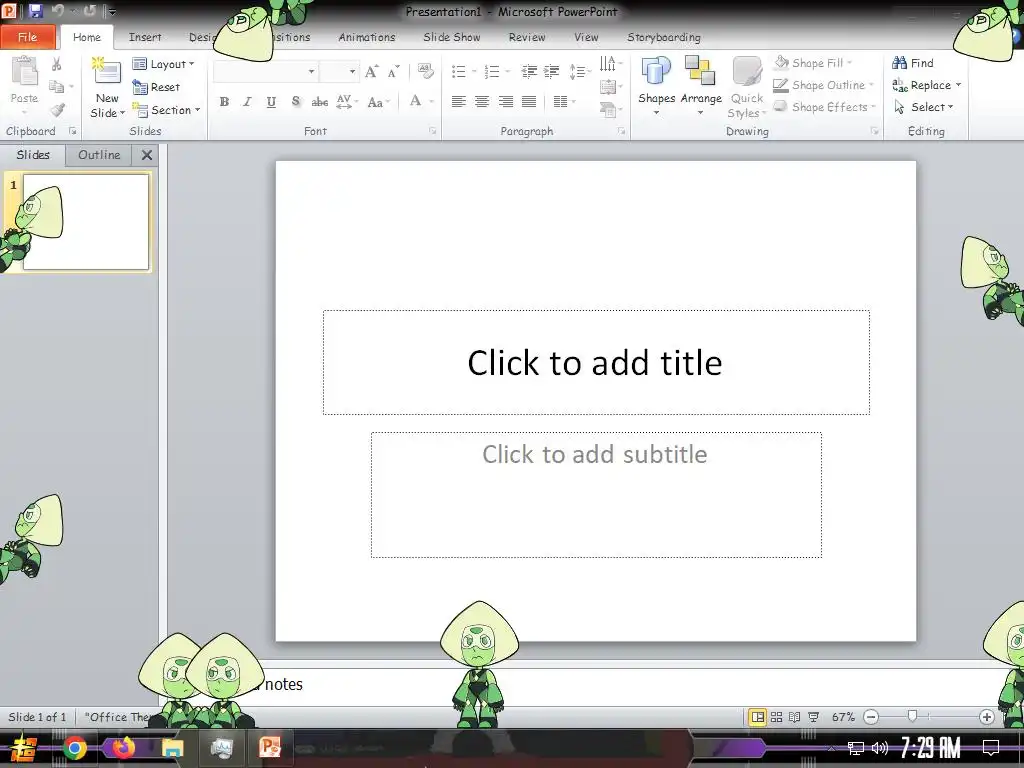This screenshot has width=1024, height=768.
Task: Close the Slides/Outline pane
Action: (147, 155)
